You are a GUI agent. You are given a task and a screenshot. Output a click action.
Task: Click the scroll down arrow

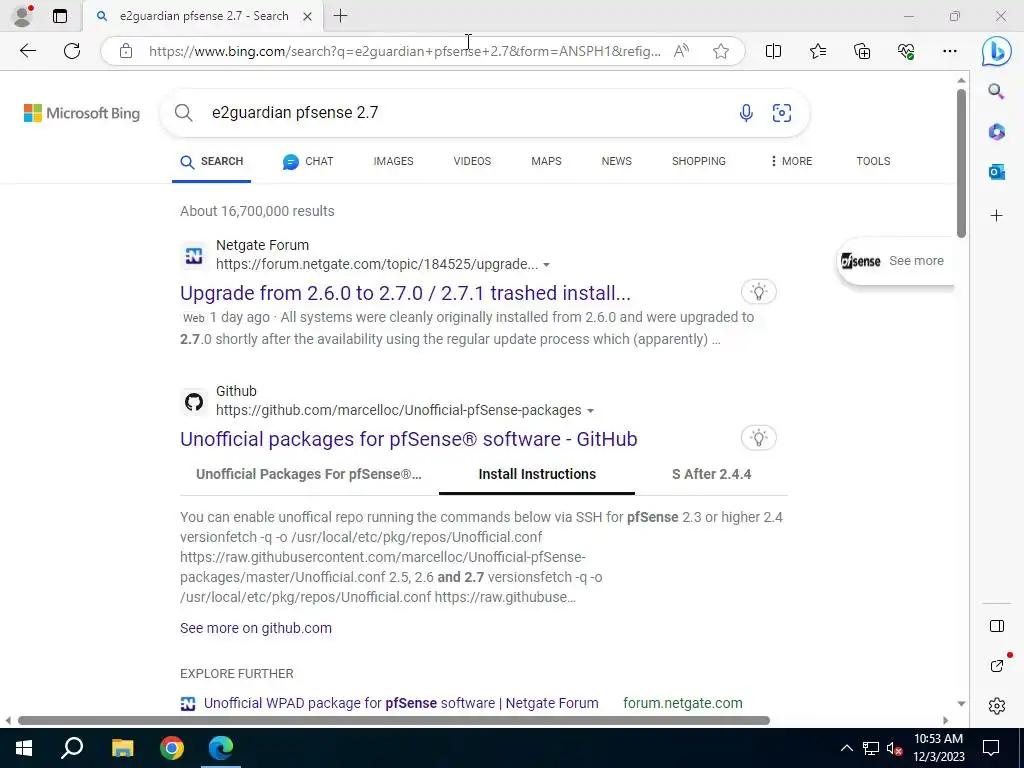[961, 704]
